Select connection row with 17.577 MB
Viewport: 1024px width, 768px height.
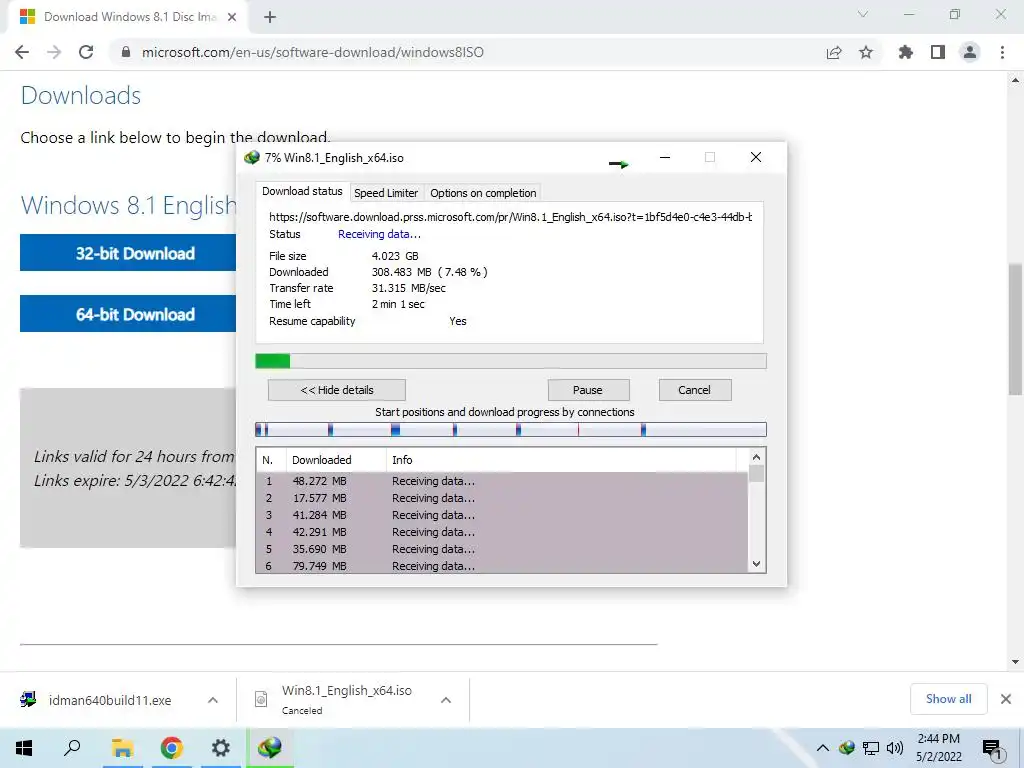tap(502, 498)
